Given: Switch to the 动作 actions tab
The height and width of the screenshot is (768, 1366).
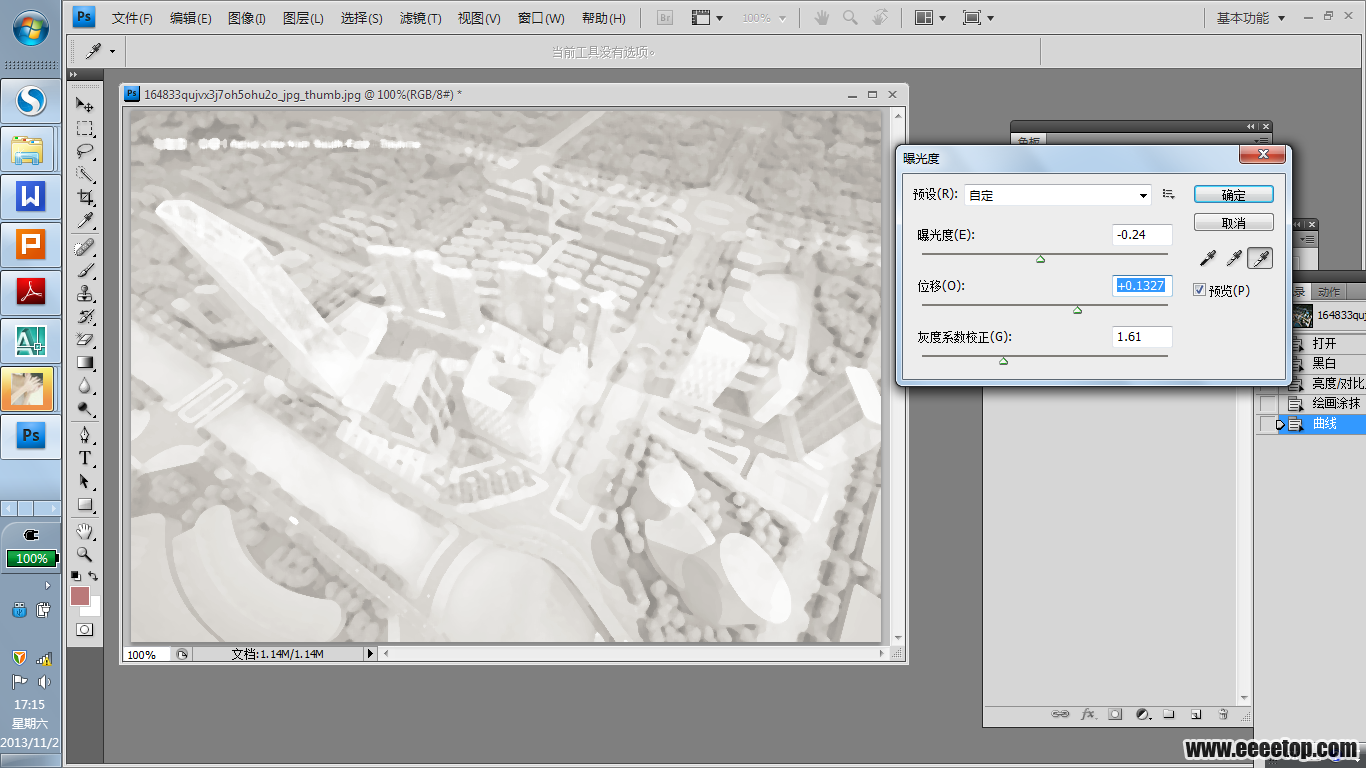Looking at the screenshot, I should 1328,291.
